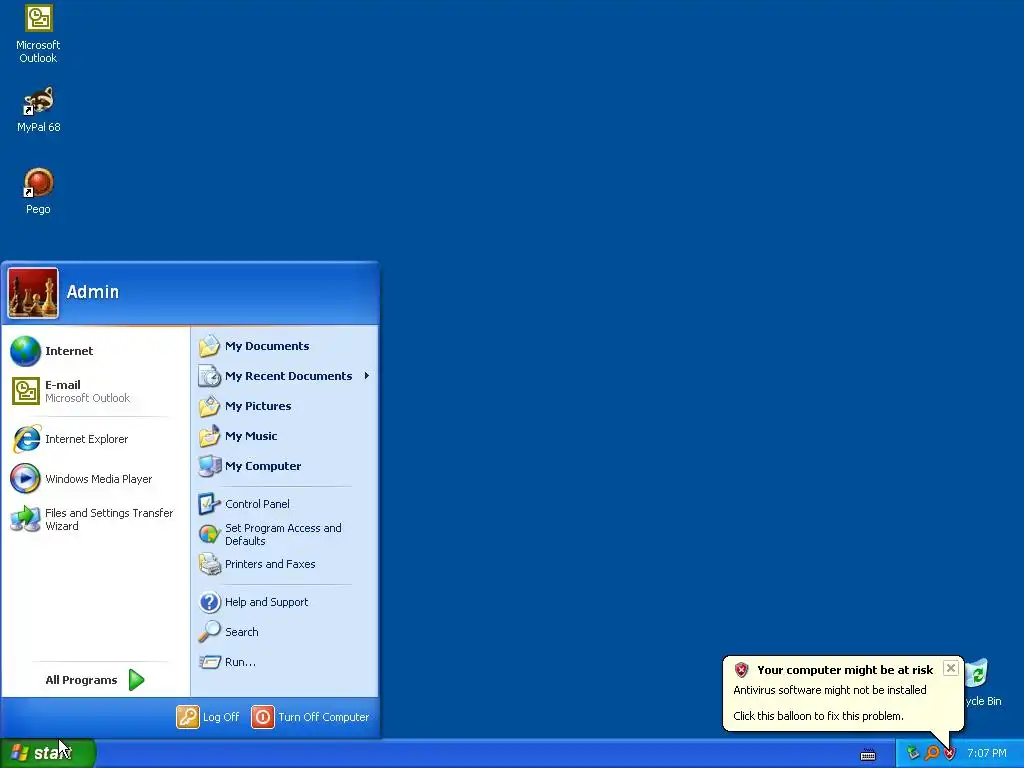Viewport: 1024px width, 768px height.
Task: Click the Admin user picture
Action: (x=33, y=293)
